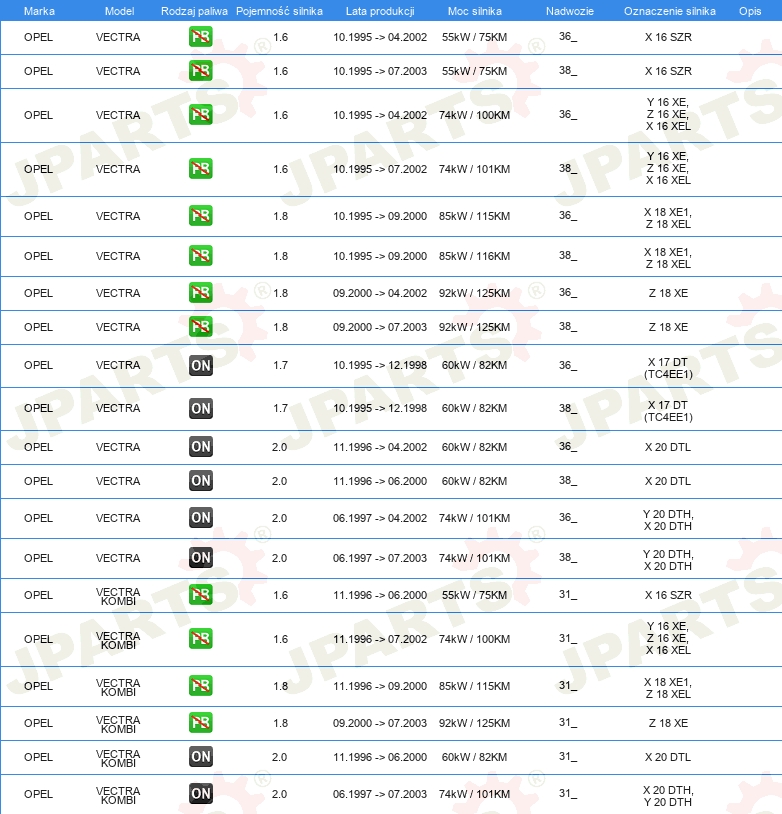The height and width of the screenshot is (814, 782).
Task: Click ON diesel icon in 1.7 36_ row
Action: coord(200,365)
